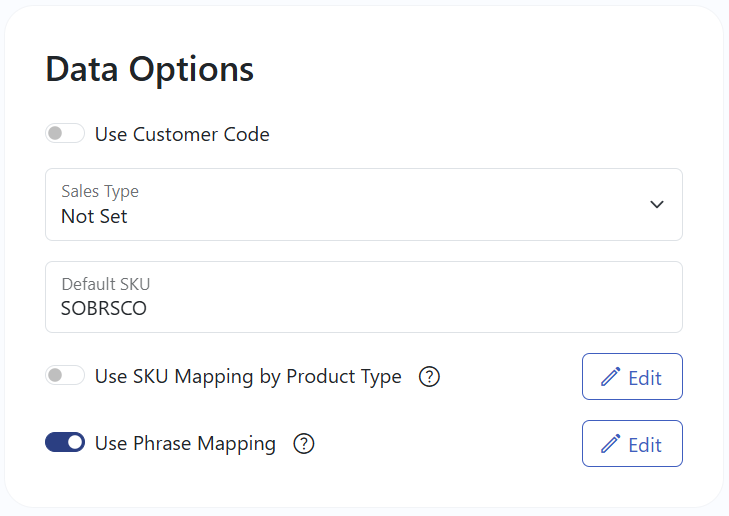Click the 'Data Options' heading

pyautogui.click(x=150, y=70)
